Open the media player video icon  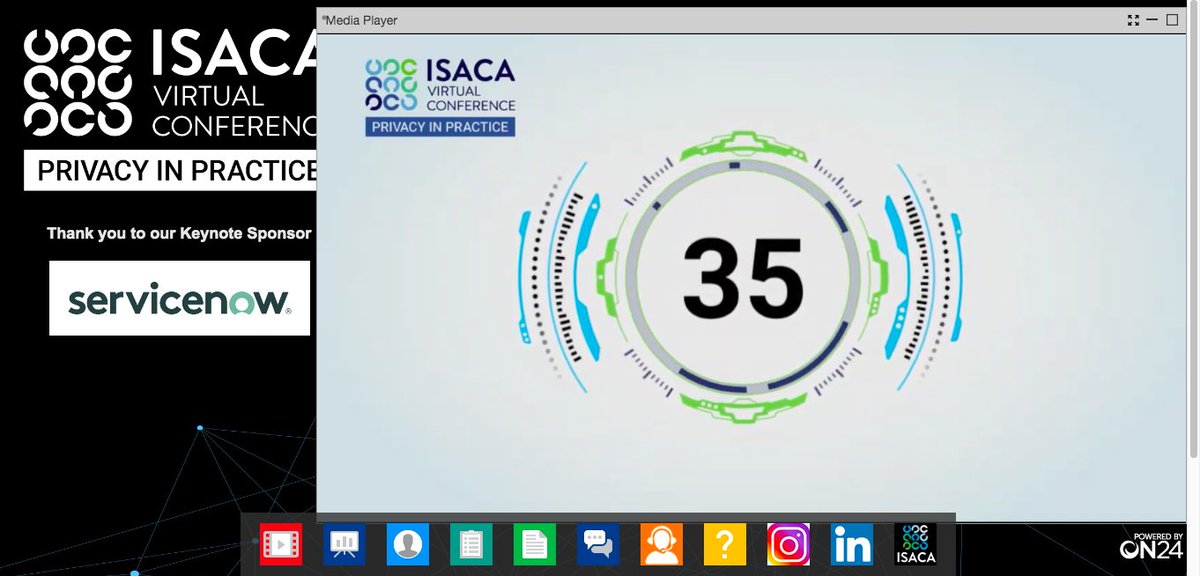(281, 543)
